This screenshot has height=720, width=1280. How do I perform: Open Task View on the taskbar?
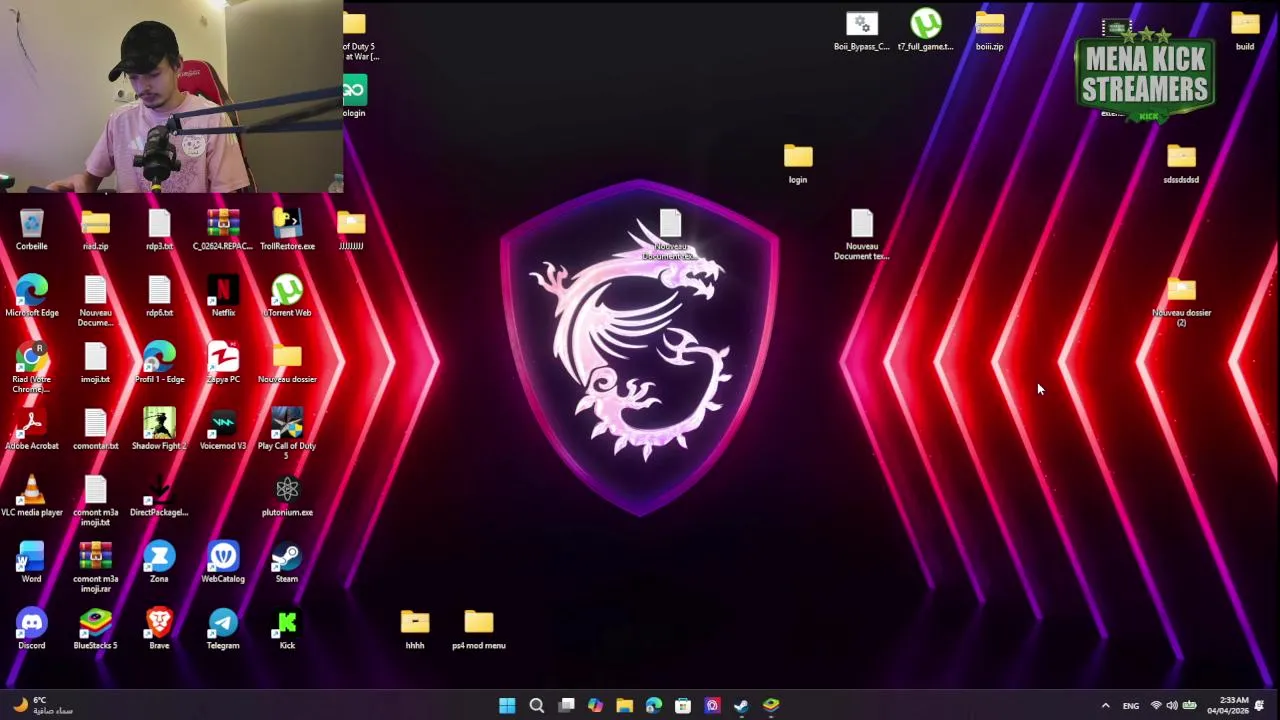[x=566, y=706]
